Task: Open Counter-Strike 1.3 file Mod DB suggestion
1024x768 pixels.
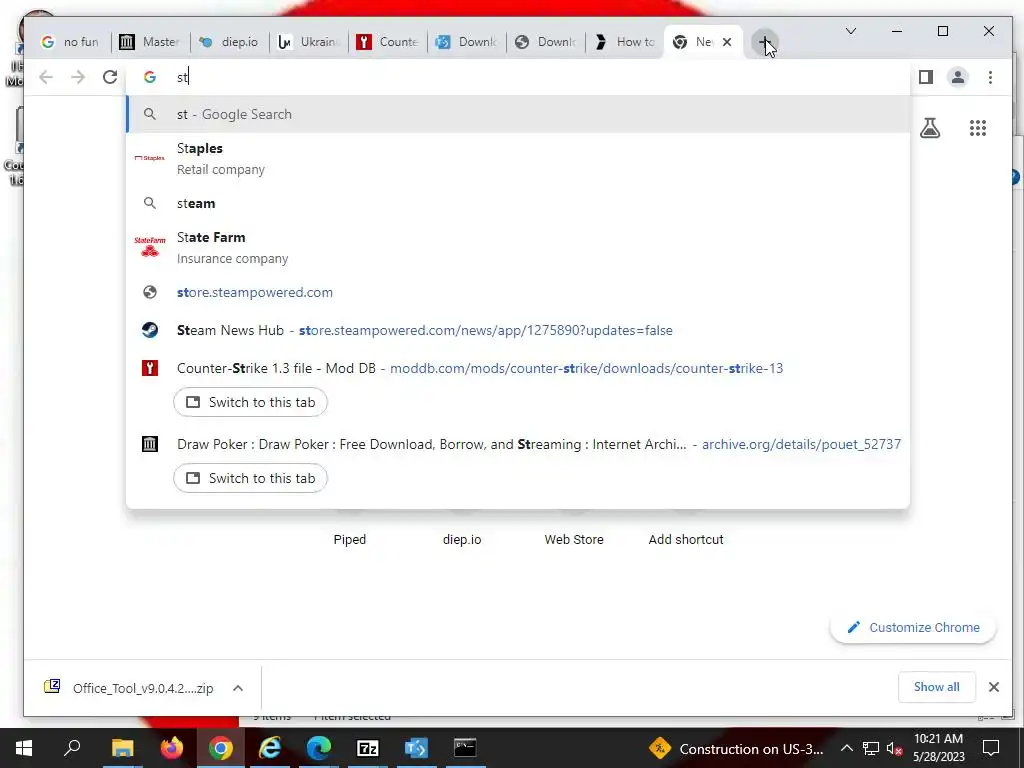Action: click(518, 368)
